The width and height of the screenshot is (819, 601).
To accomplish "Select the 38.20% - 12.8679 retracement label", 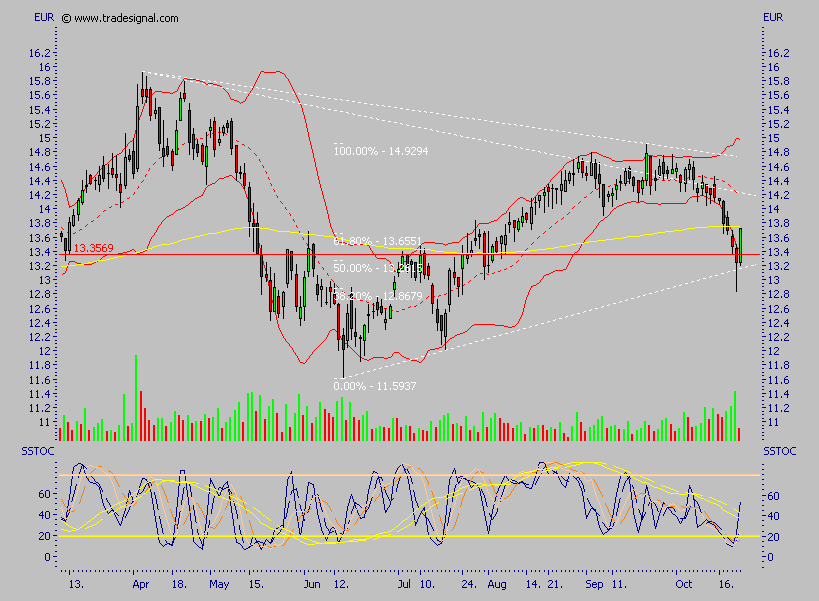I will [x=378, y=296].
